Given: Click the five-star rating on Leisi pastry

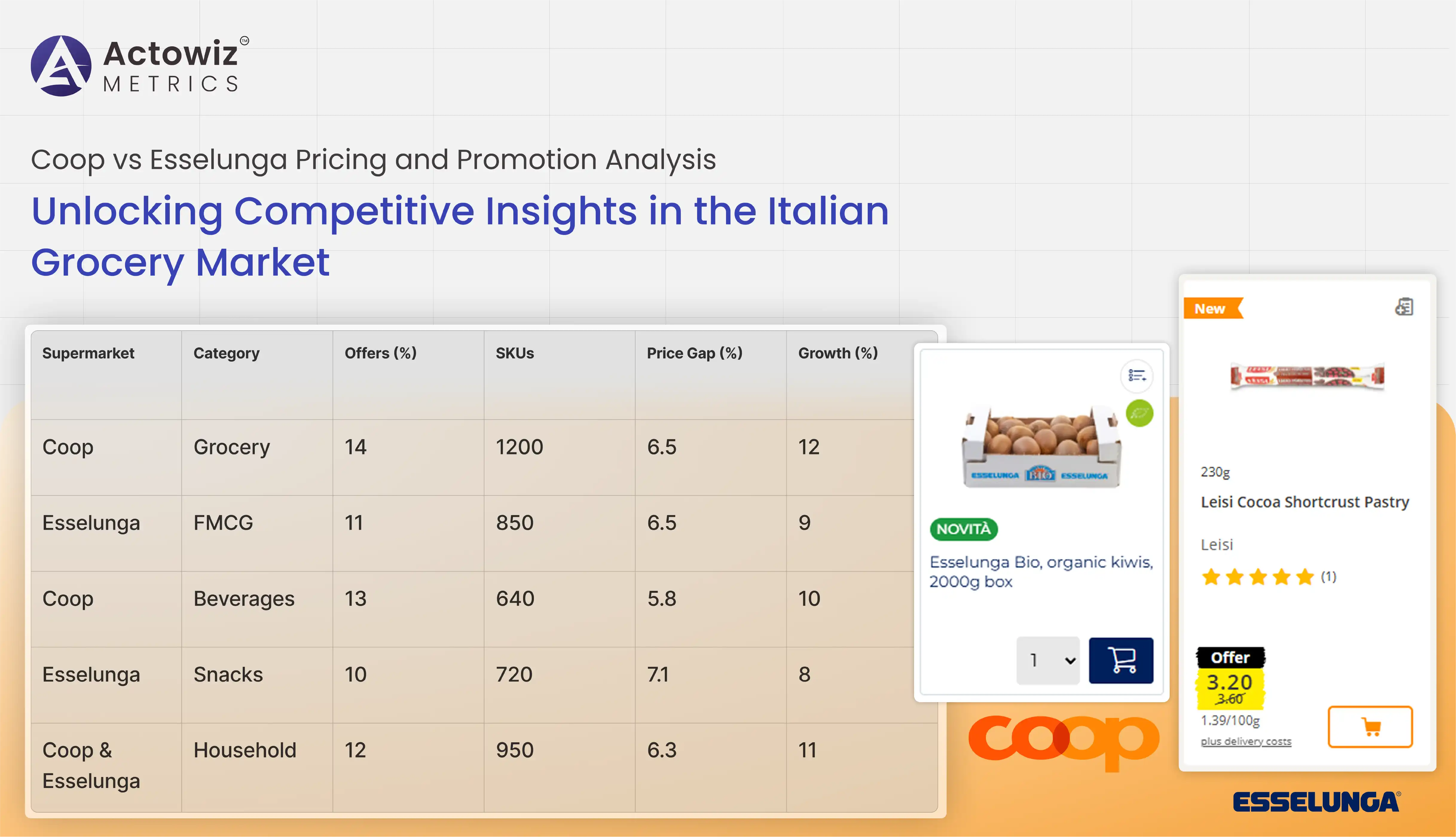Looking at the screenshot, I should [x=1258, y=577].
